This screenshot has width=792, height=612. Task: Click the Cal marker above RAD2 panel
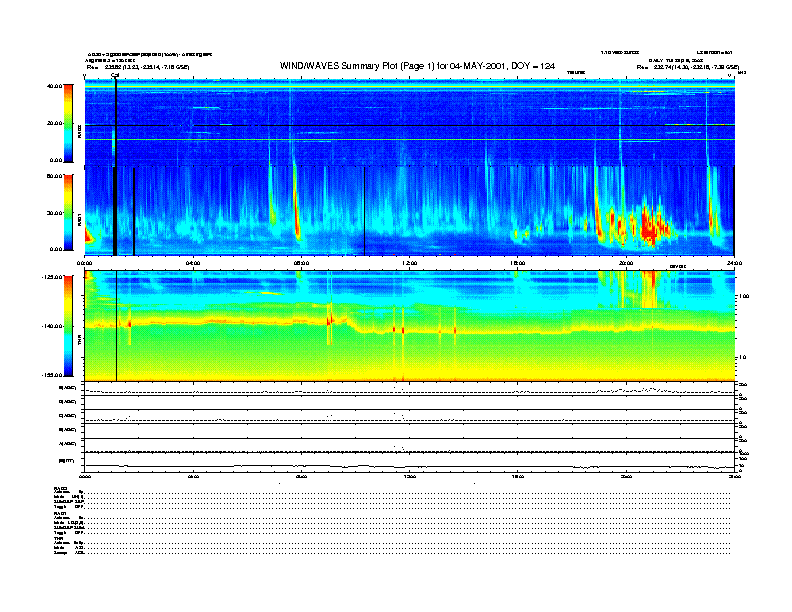(115, 75)
